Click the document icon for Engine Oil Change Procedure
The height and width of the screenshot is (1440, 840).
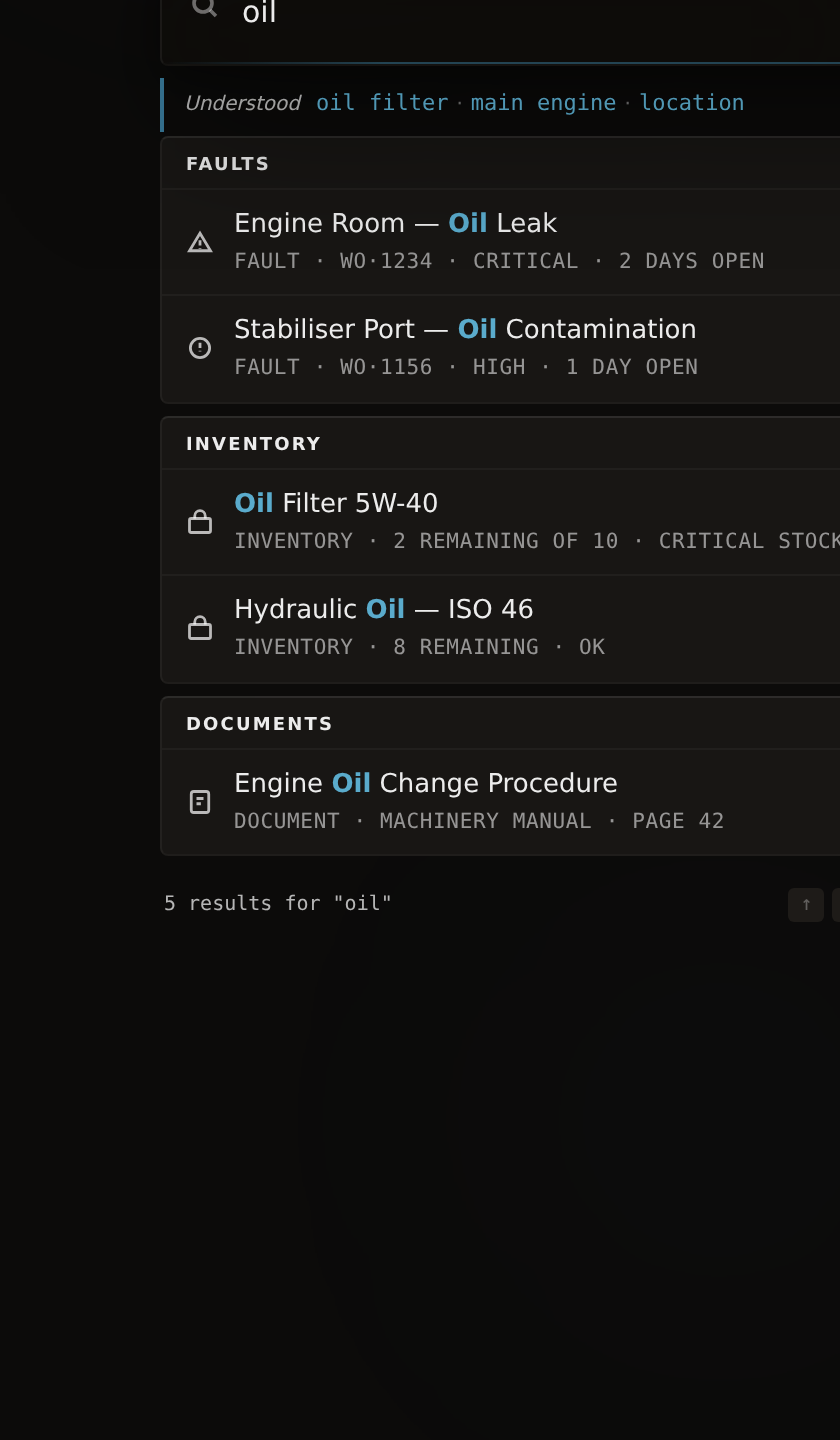pyautogui.click(x=201, y=801)
